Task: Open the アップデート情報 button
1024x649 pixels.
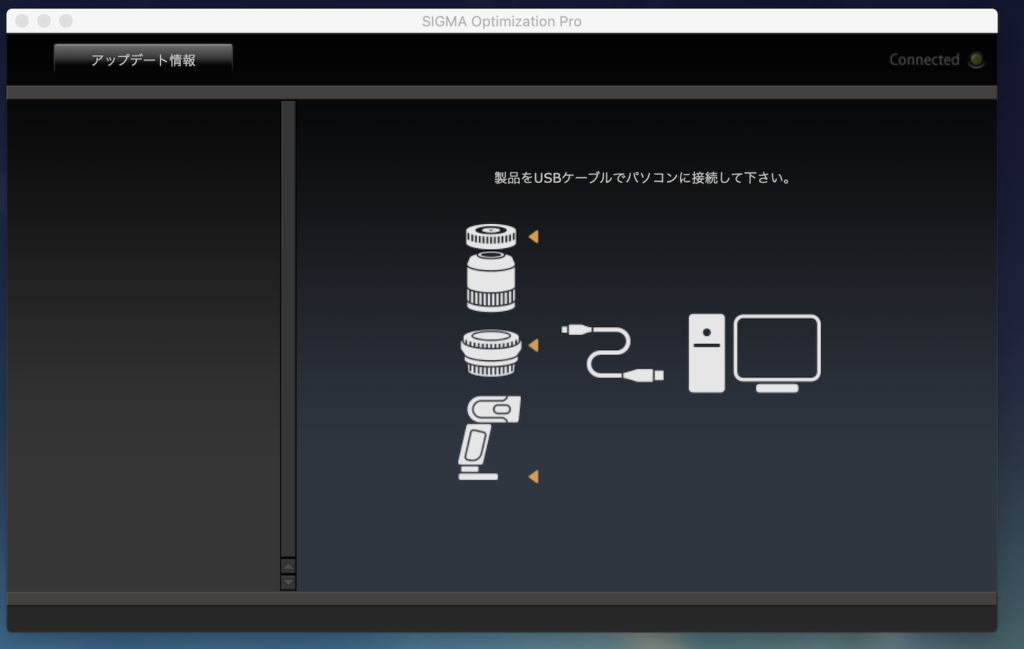Action: [x=143, y=59]
